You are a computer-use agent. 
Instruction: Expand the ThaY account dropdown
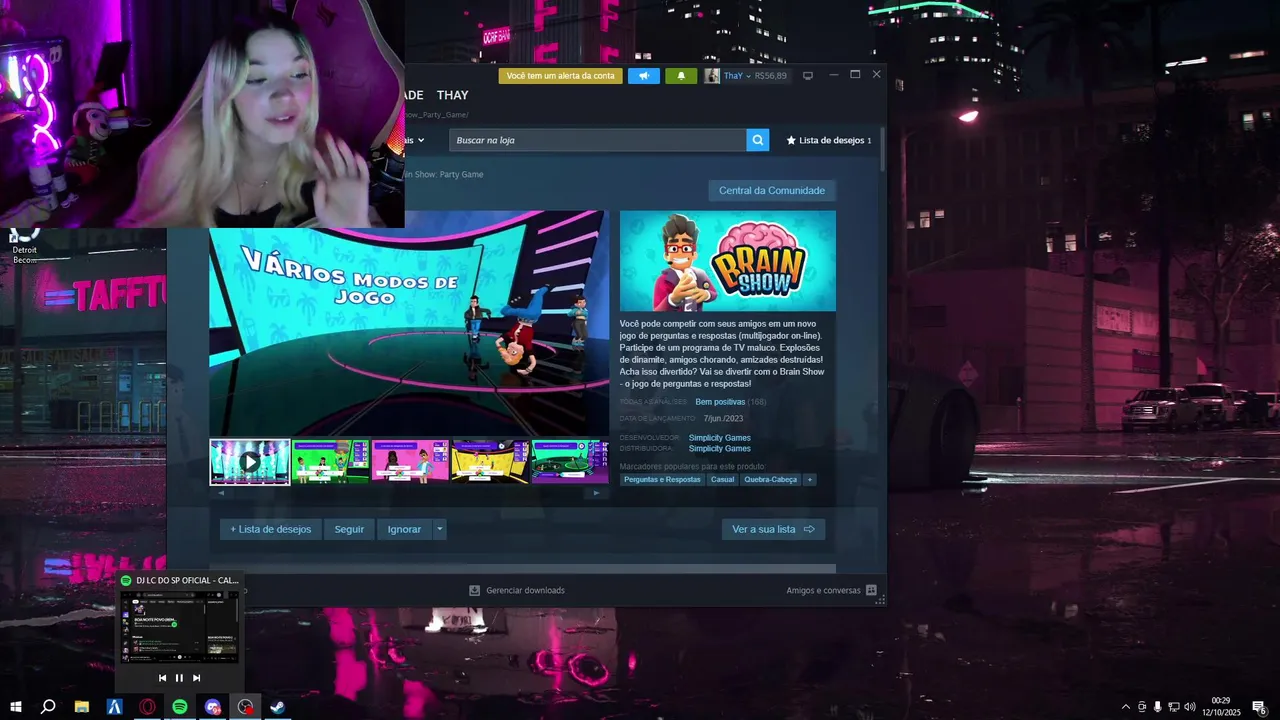point(748,76)
